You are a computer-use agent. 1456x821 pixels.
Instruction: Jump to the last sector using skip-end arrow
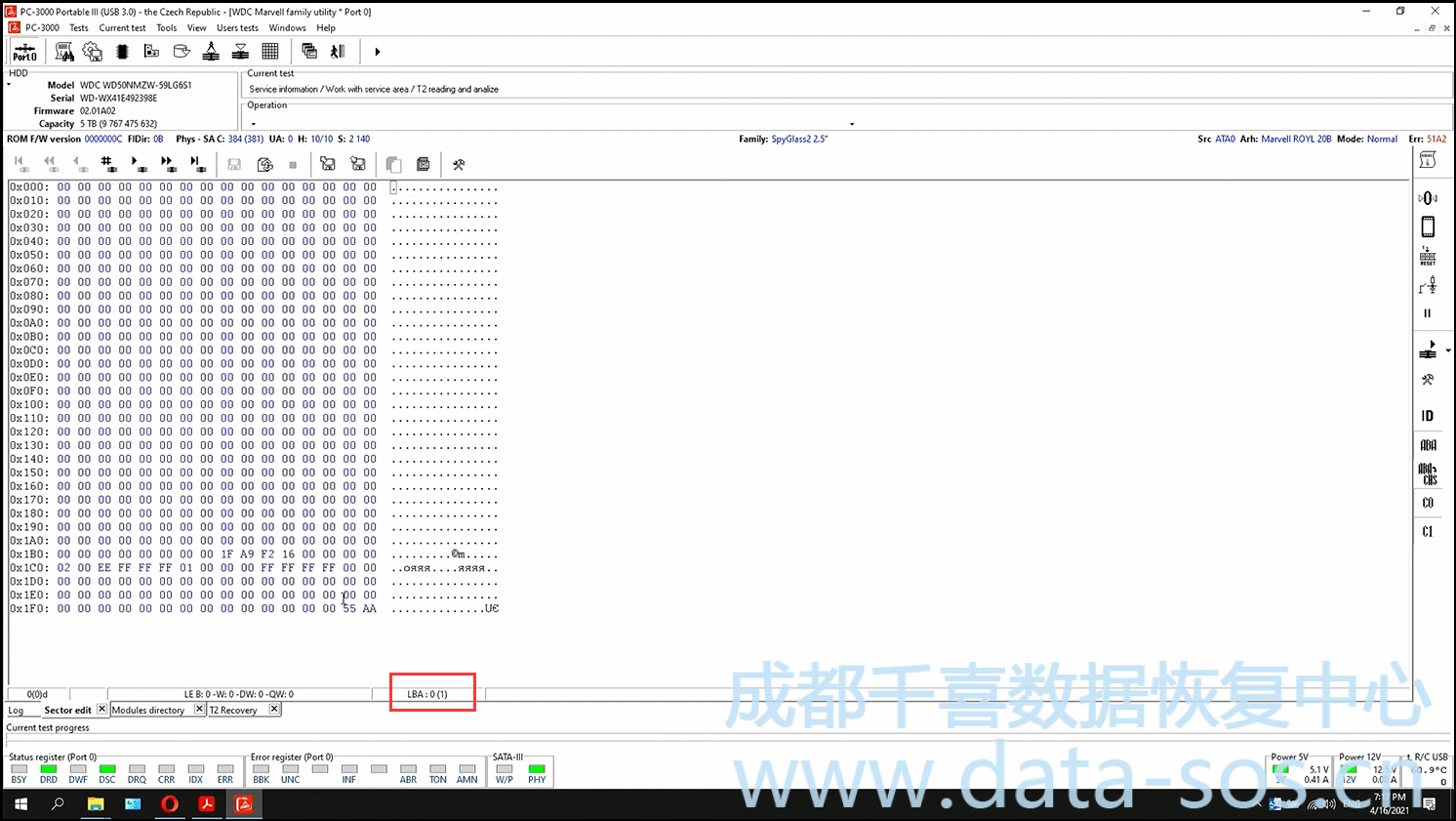click(x=196, y=164)
